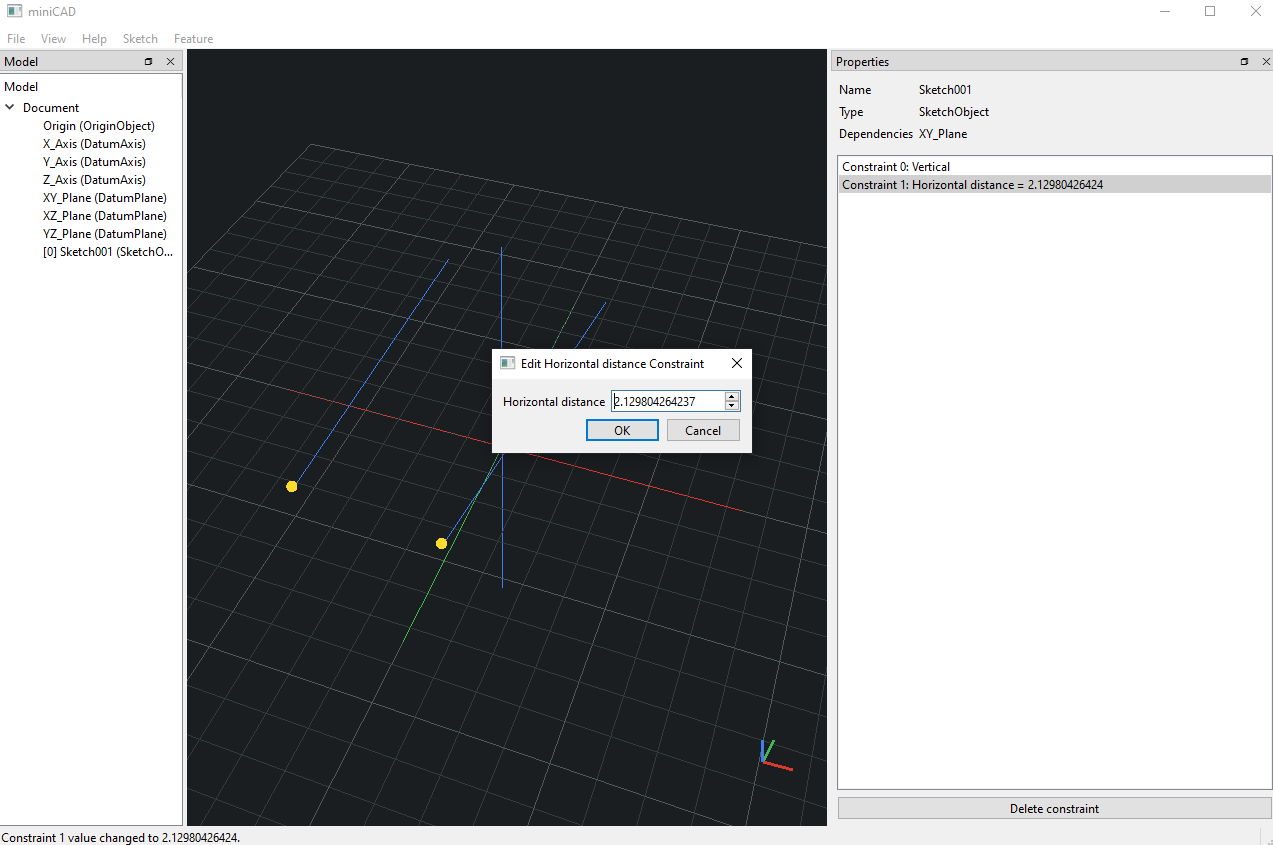
Task: Click OK in the constraint dialog
Action: (622, 430)
